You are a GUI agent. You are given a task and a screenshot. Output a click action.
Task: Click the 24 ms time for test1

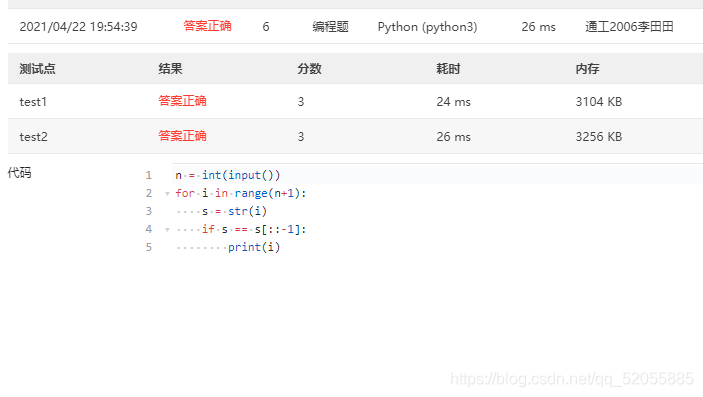(453, 102)
